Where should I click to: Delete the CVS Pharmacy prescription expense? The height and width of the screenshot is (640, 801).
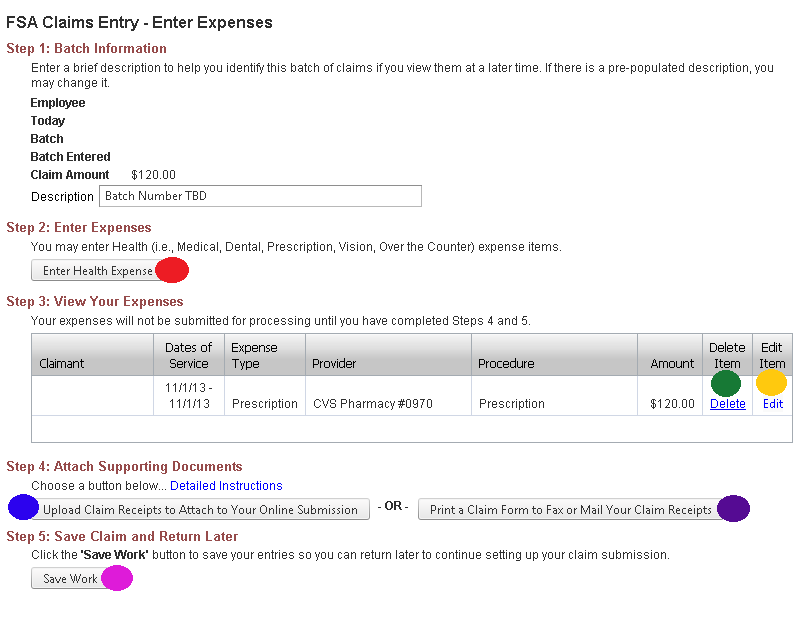click(x=727, y=404)
